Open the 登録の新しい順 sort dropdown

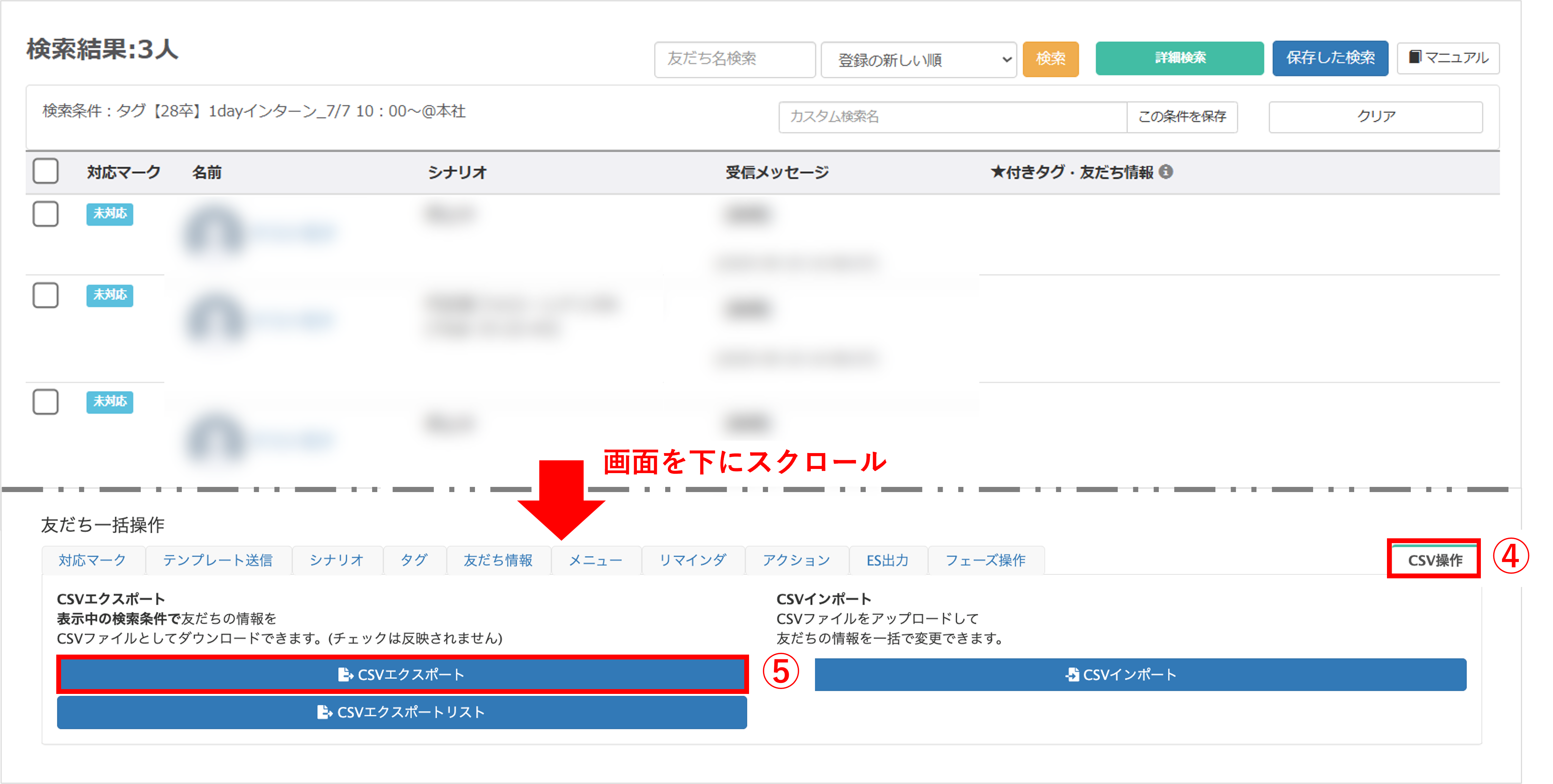918,60
